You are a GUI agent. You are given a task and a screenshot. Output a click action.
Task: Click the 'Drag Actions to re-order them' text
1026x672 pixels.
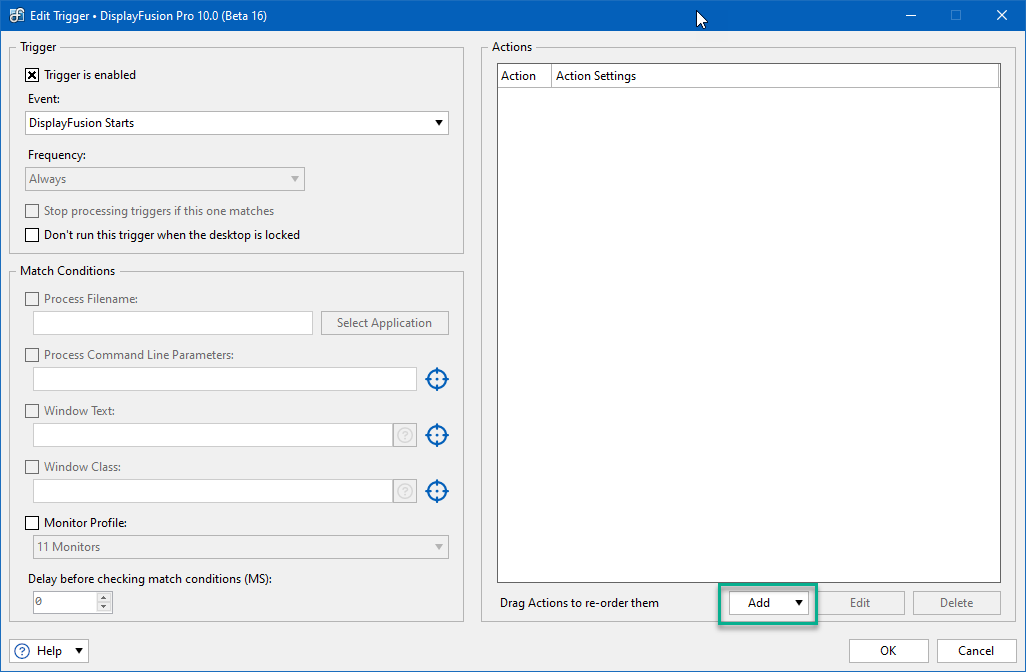coord(579,603)
